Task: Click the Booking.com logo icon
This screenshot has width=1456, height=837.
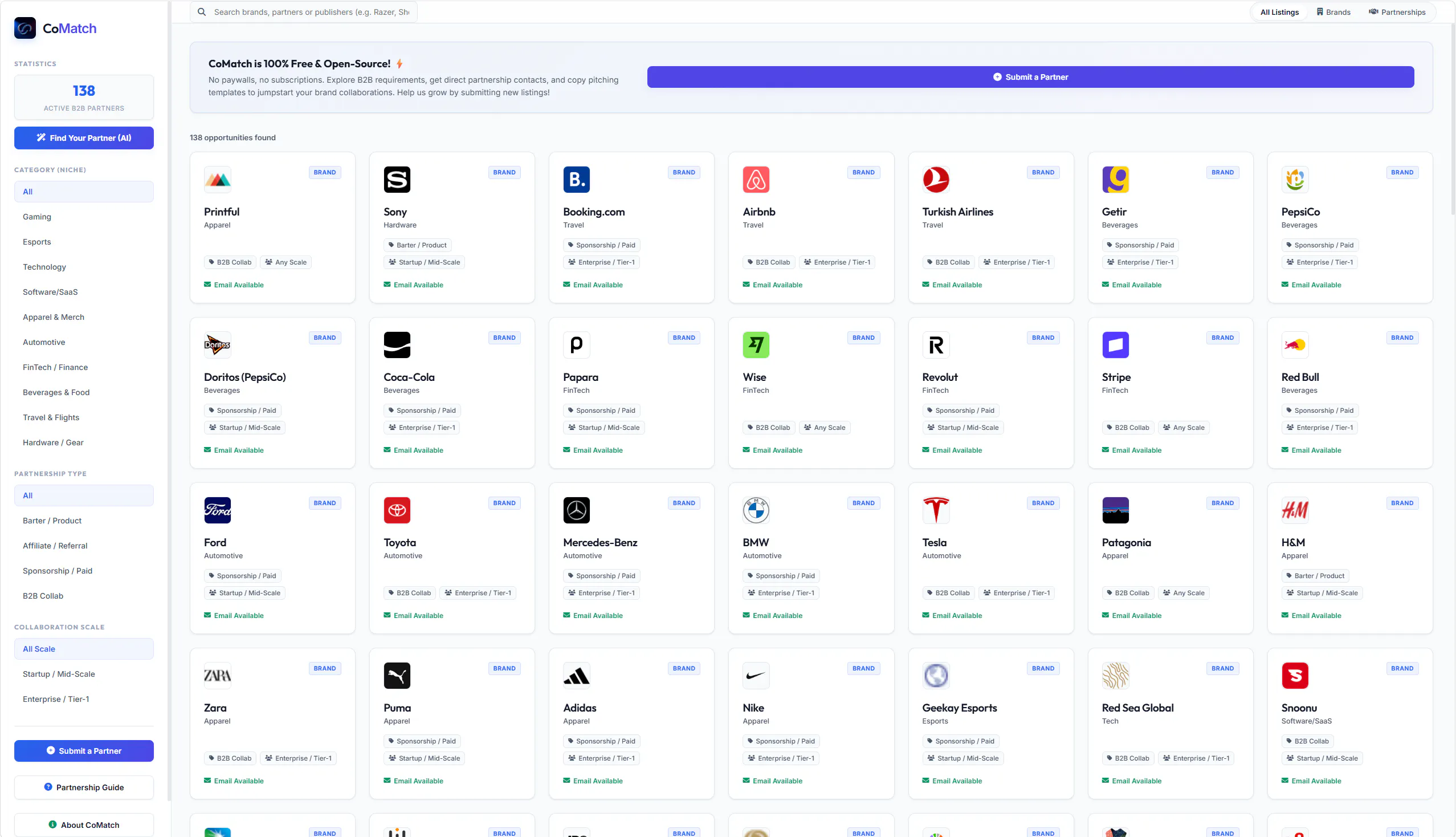Action: tap(576, 180)
